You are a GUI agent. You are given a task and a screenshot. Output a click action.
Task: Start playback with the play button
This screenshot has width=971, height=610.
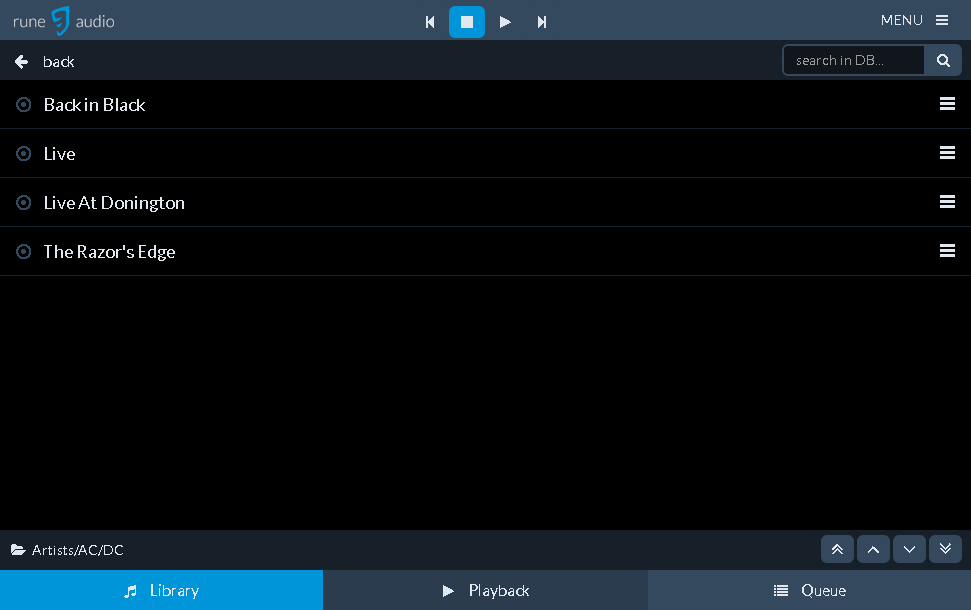[x=505, y=22]
